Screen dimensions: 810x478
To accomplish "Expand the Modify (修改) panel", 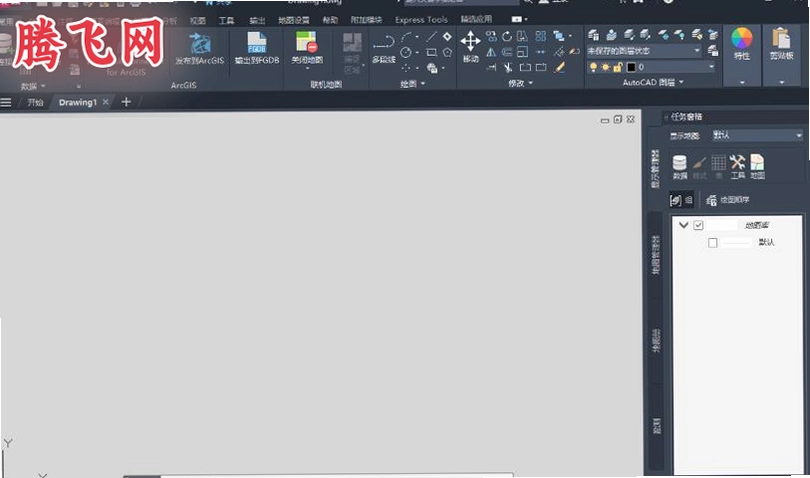I will [x=521, y=83].
